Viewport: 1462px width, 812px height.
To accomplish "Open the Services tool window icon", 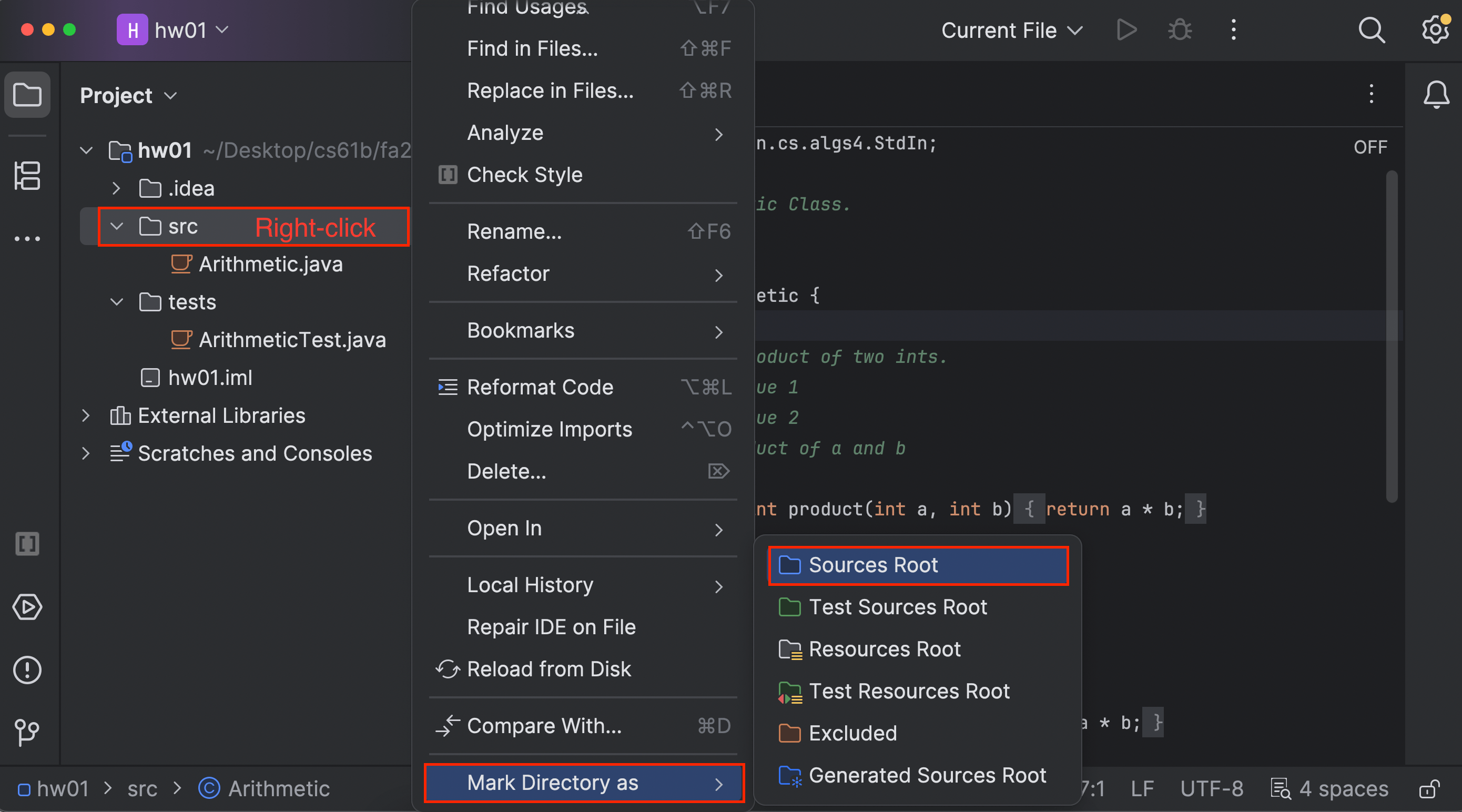I will (27, 606).
